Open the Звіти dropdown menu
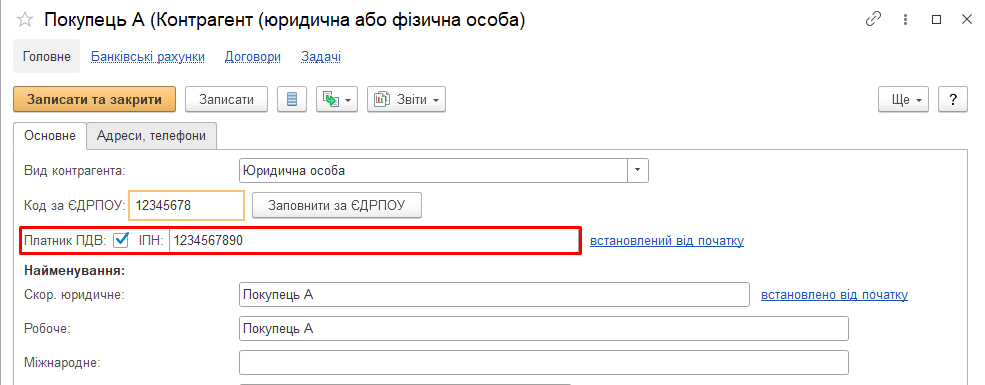Image resolution: width=985 pixels, height=385 pixels. (x=406, y=99)
